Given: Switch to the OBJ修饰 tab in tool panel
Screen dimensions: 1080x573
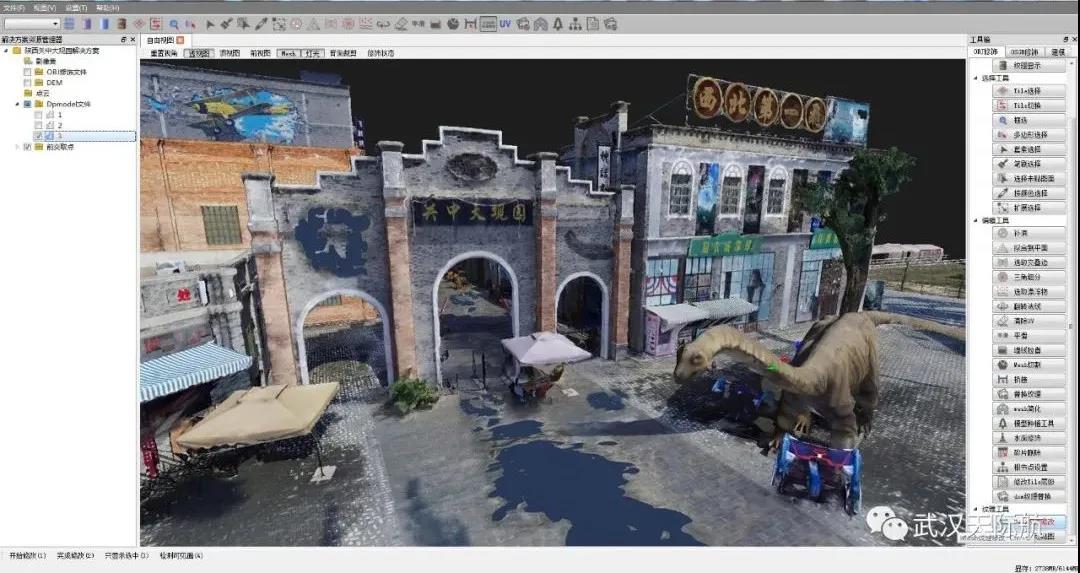Looking at the screenshot, I should point(985,51).
